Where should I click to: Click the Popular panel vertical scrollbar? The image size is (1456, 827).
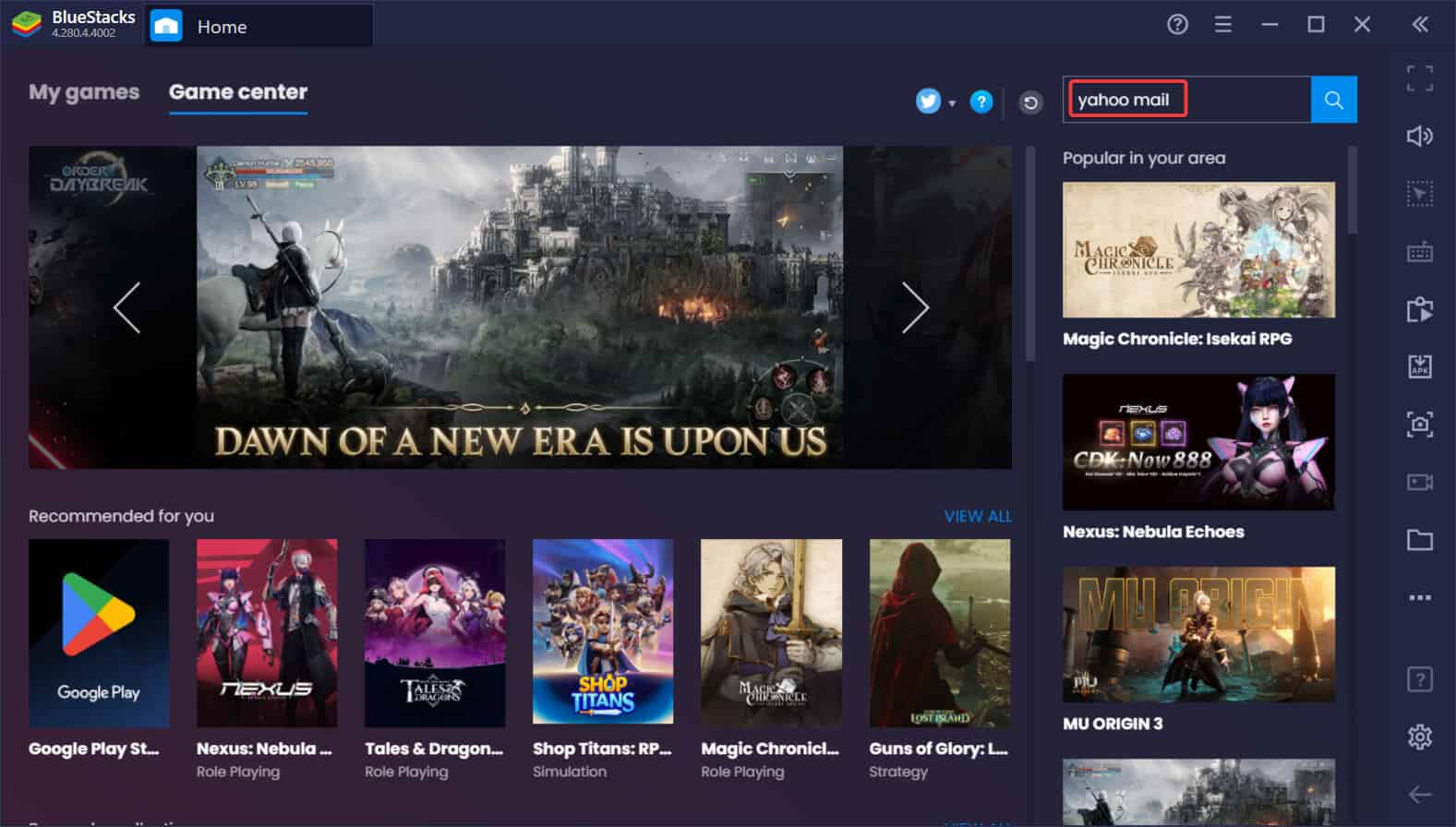(1353, 190)
